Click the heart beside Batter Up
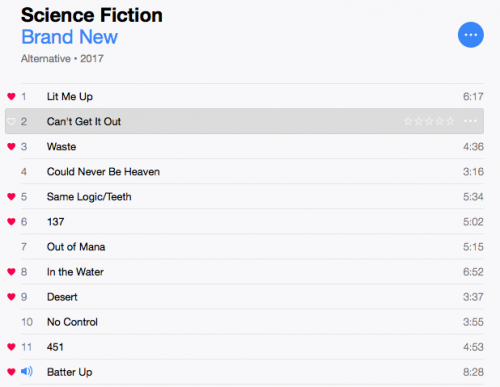Image resolution: width=500 pixels, height=387 pixels. (11, 372)
